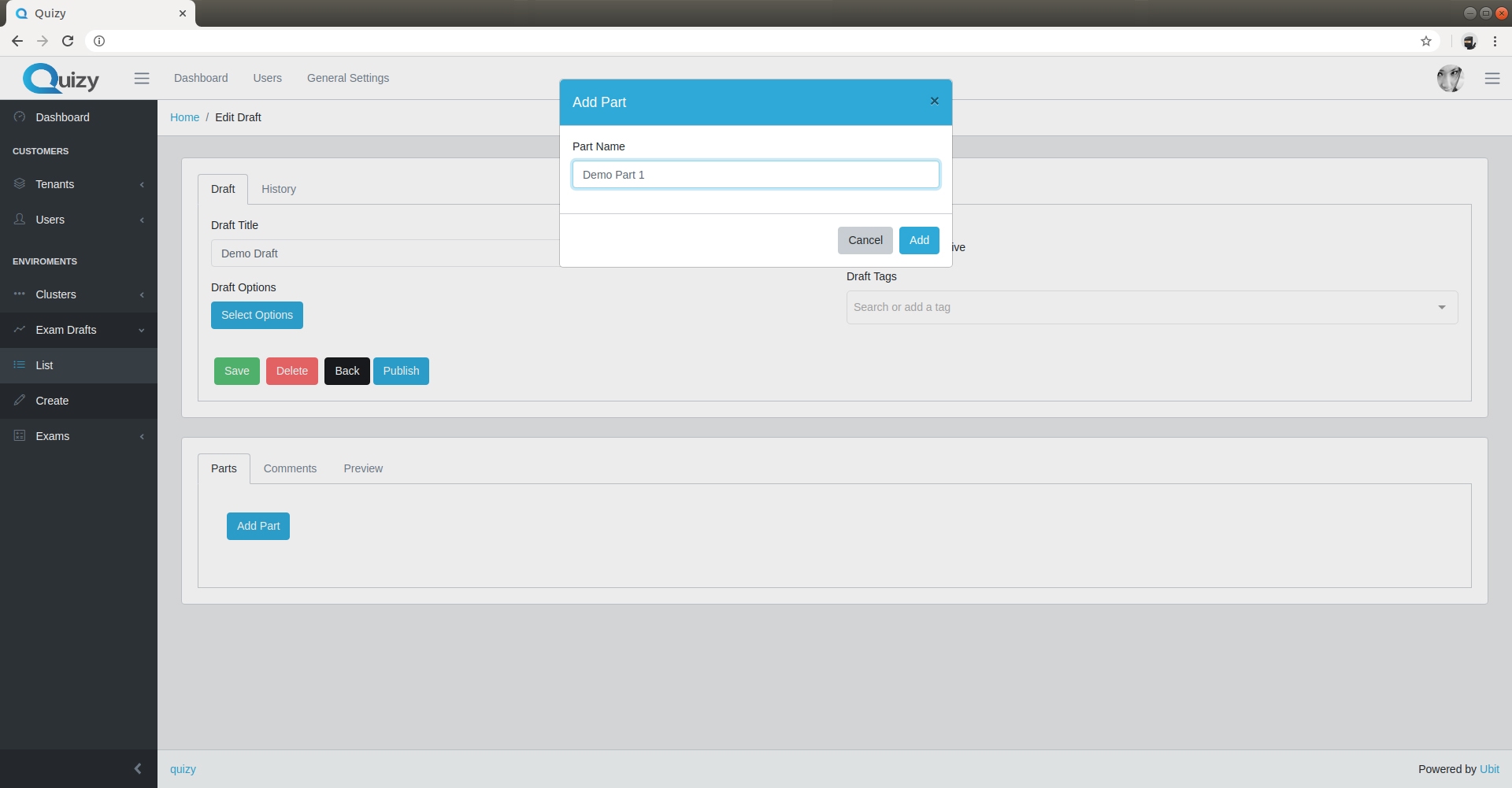This screenshot has height=788, width=1512.
Task: Click the Create pencil icon
Action: point(20,400)
